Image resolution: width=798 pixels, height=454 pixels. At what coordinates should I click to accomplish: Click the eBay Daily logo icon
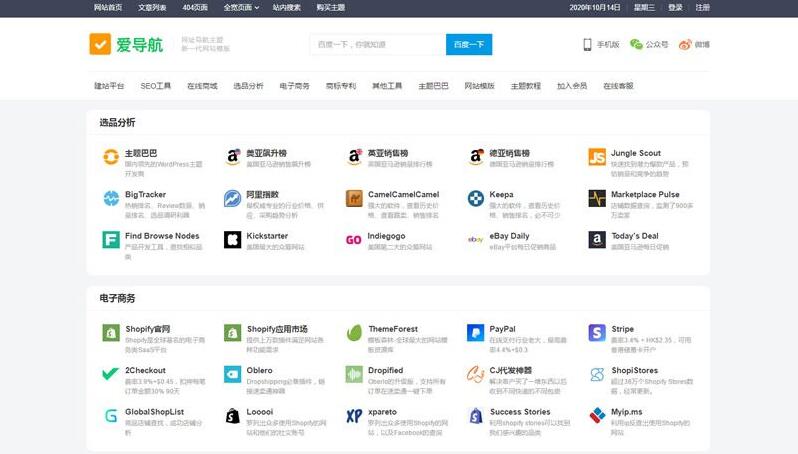tap(475, 240)
